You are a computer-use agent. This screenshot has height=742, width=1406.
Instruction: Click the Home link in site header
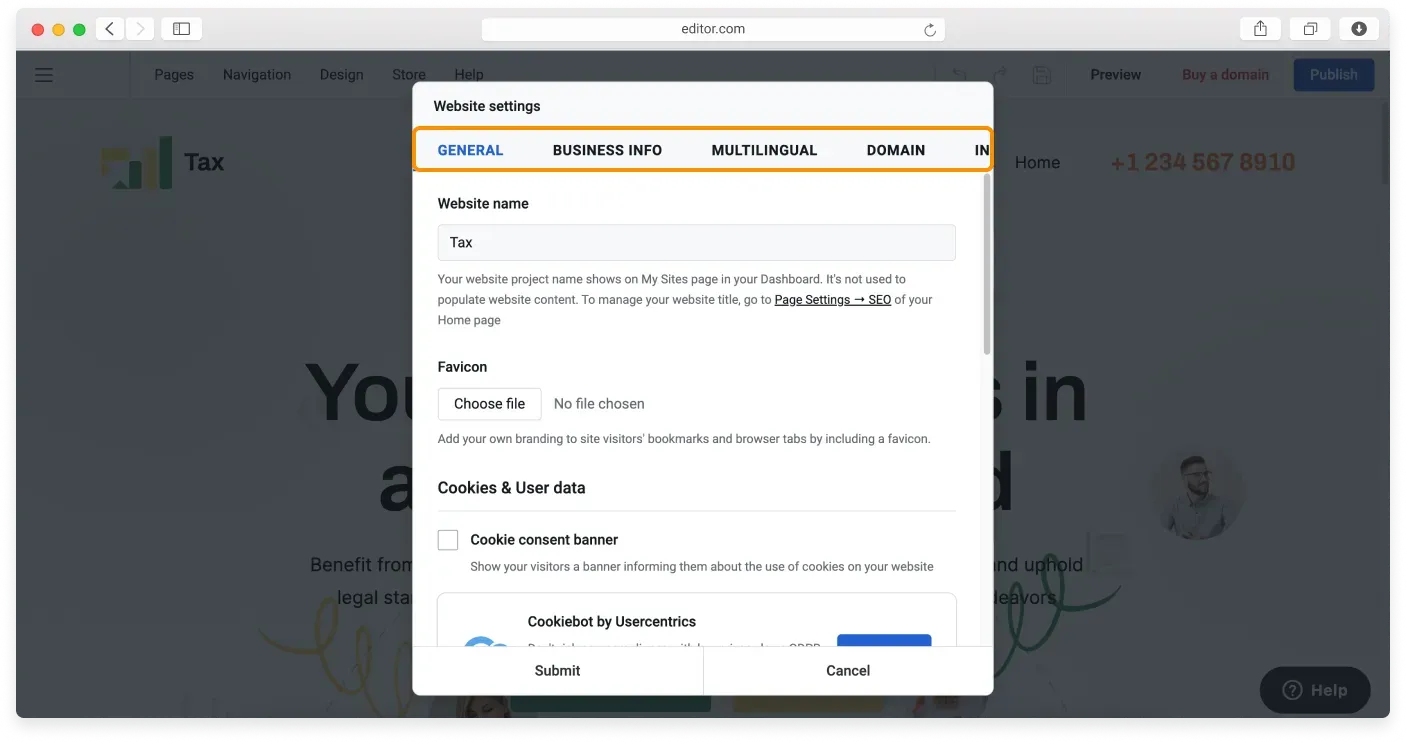click(x=1037, y=162)
